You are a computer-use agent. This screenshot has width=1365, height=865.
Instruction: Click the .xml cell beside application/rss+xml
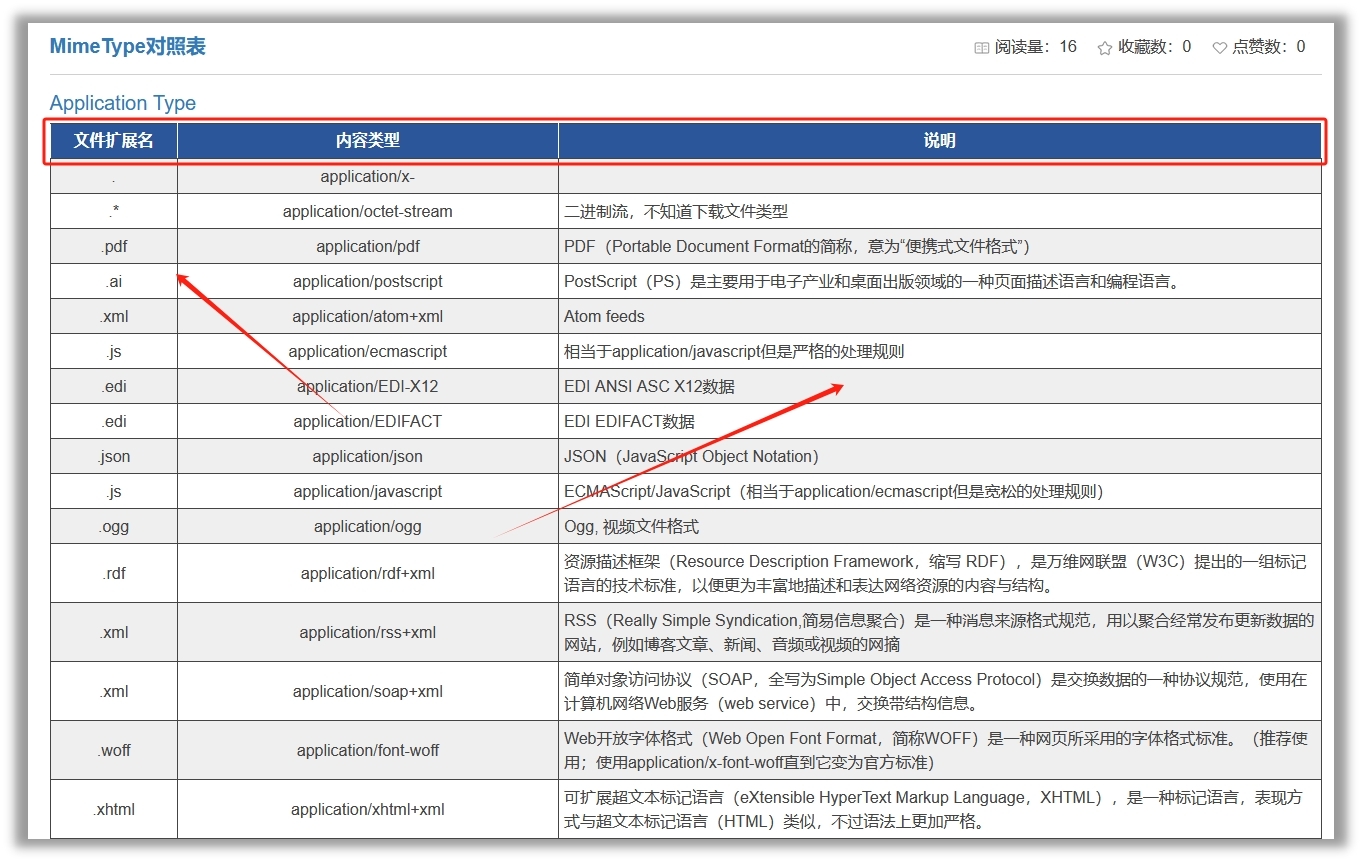(x=114, y=632)
